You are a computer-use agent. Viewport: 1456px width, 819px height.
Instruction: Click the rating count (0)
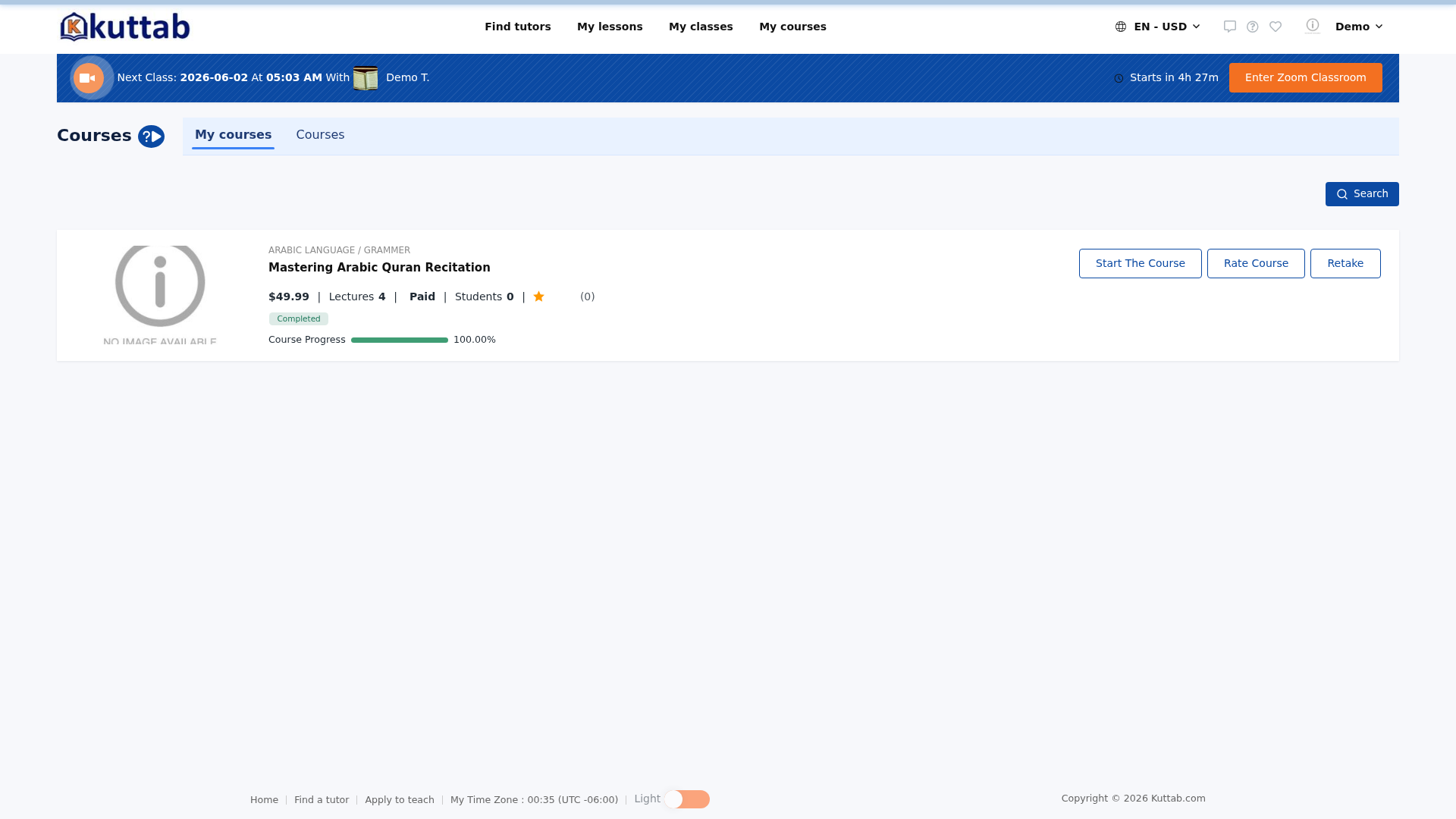coord(588,297)
